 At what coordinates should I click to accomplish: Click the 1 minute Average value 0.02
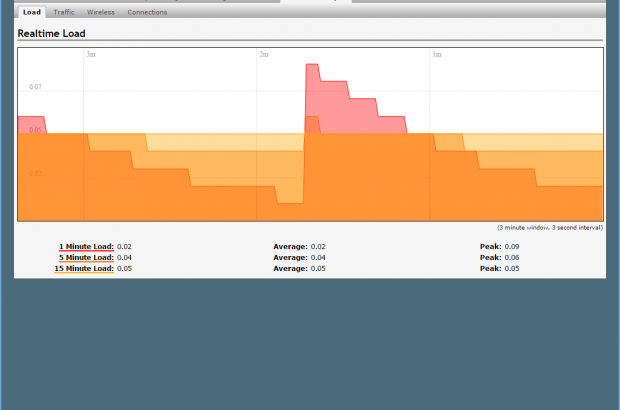pos(318,245)
